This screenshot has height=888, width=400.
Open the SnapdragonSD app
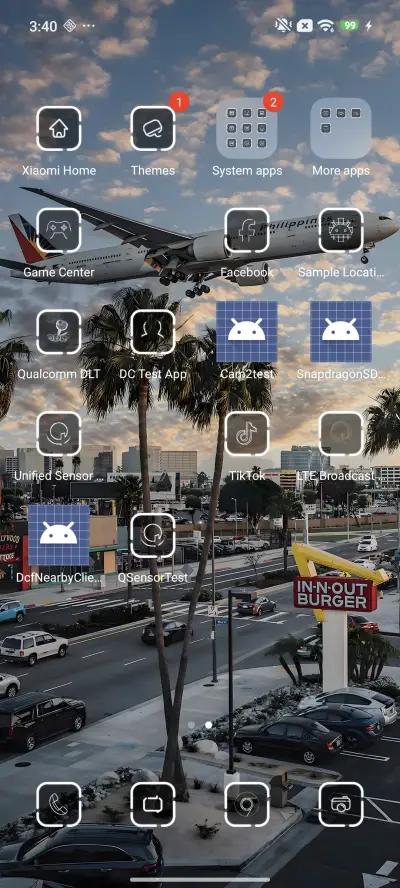point(341,332)
